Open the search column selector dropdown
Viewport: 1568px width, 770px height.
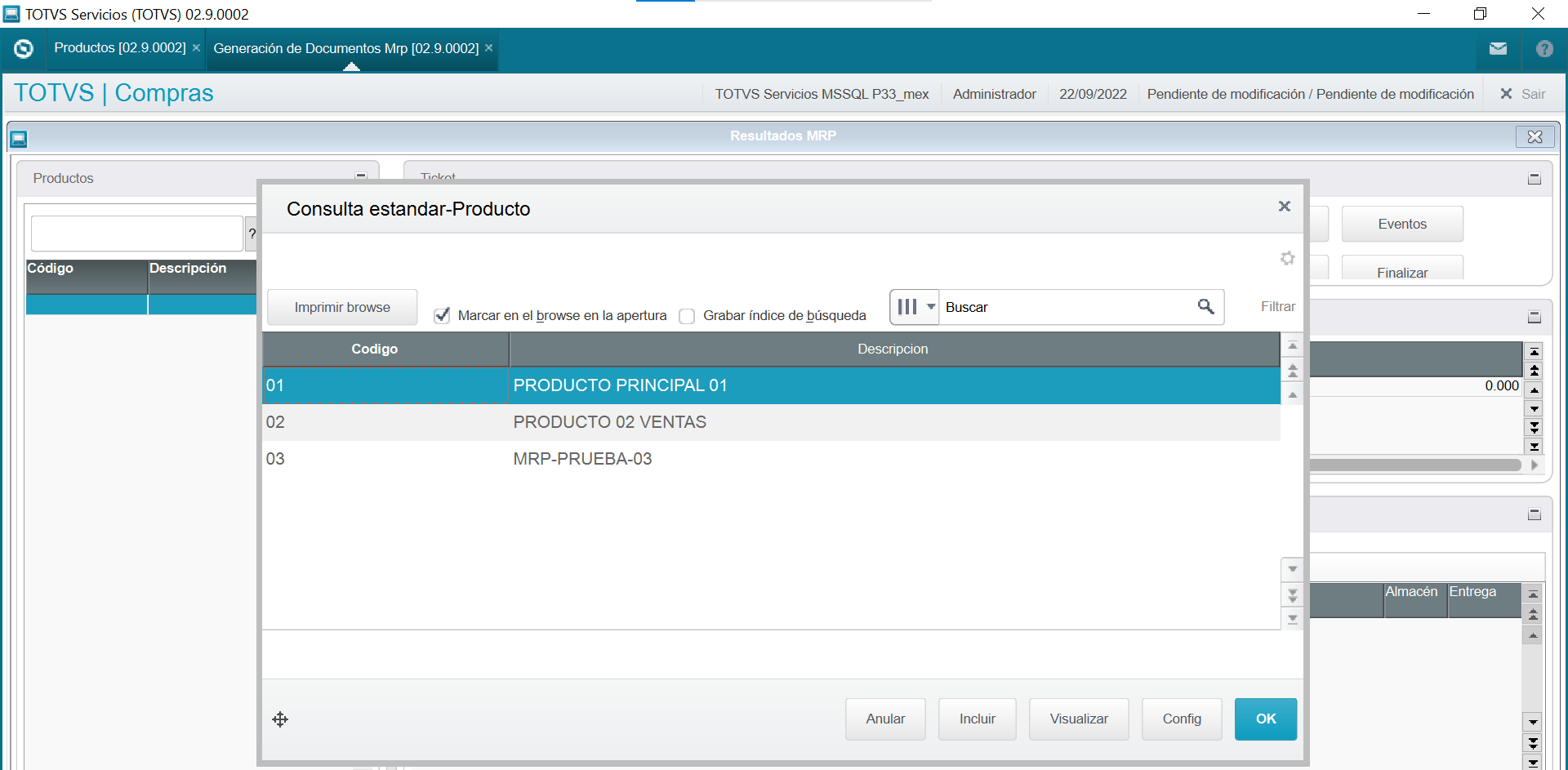[915, 307]
